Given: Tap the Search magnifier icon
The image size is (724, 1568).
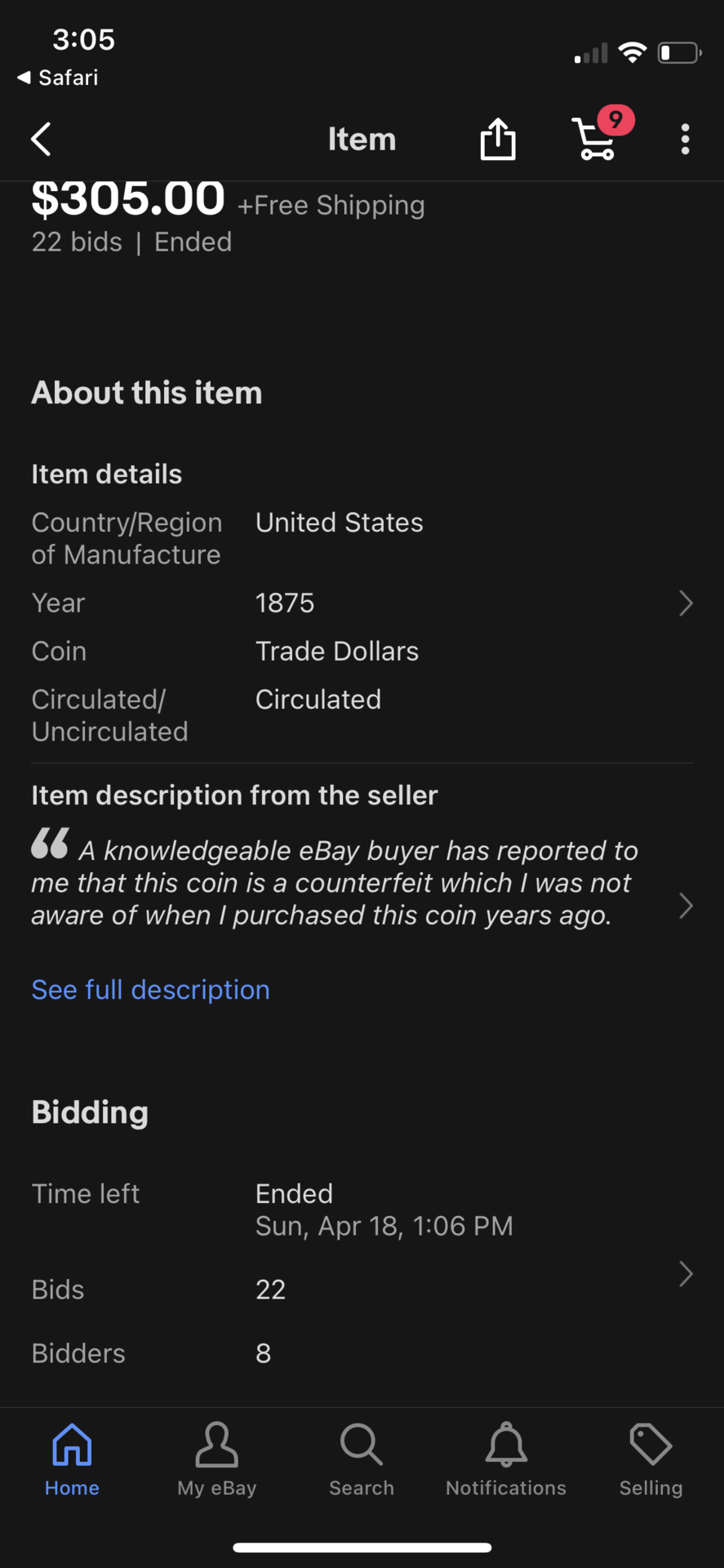Looking at the screenshot, I should 361,1445.
